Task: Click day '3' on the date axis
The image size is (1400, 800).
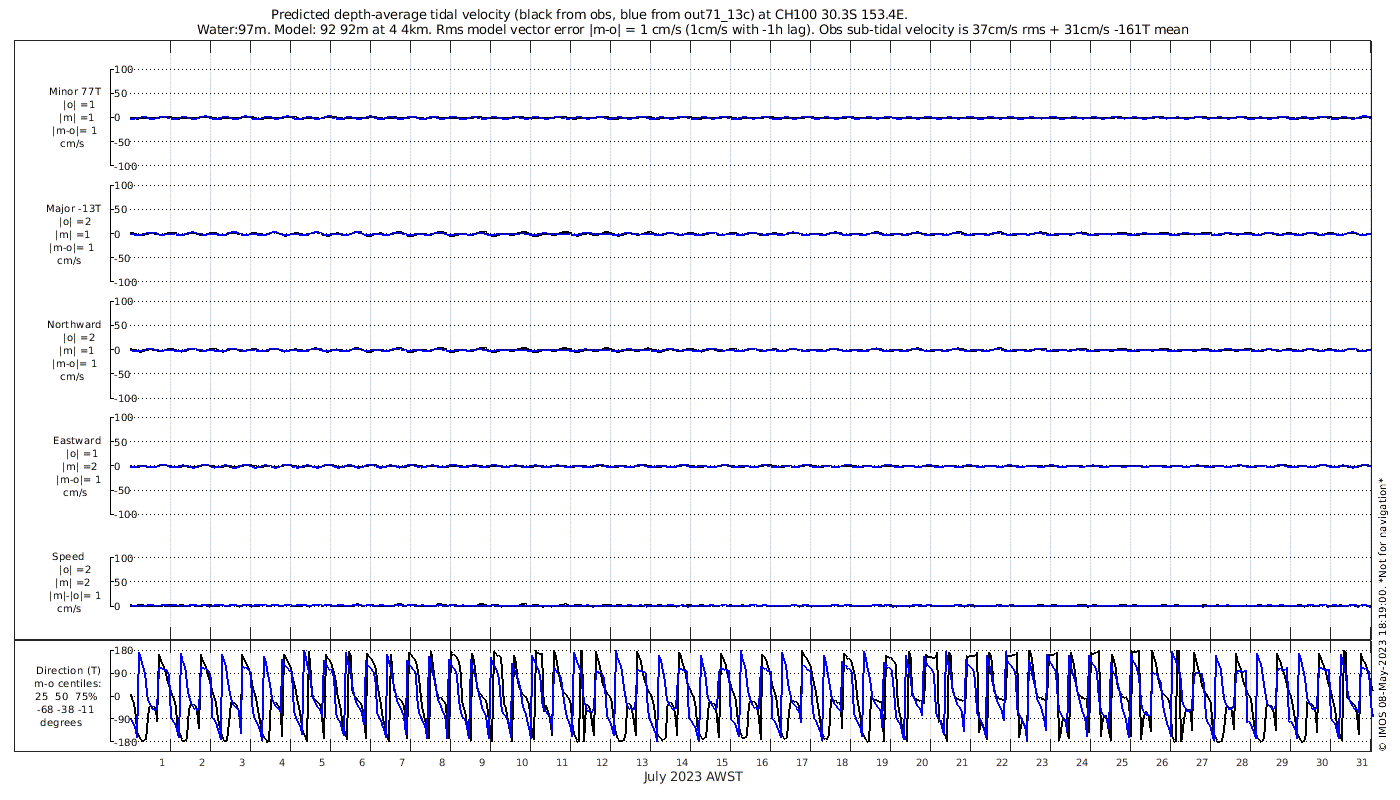Action: tap(242, 762)
